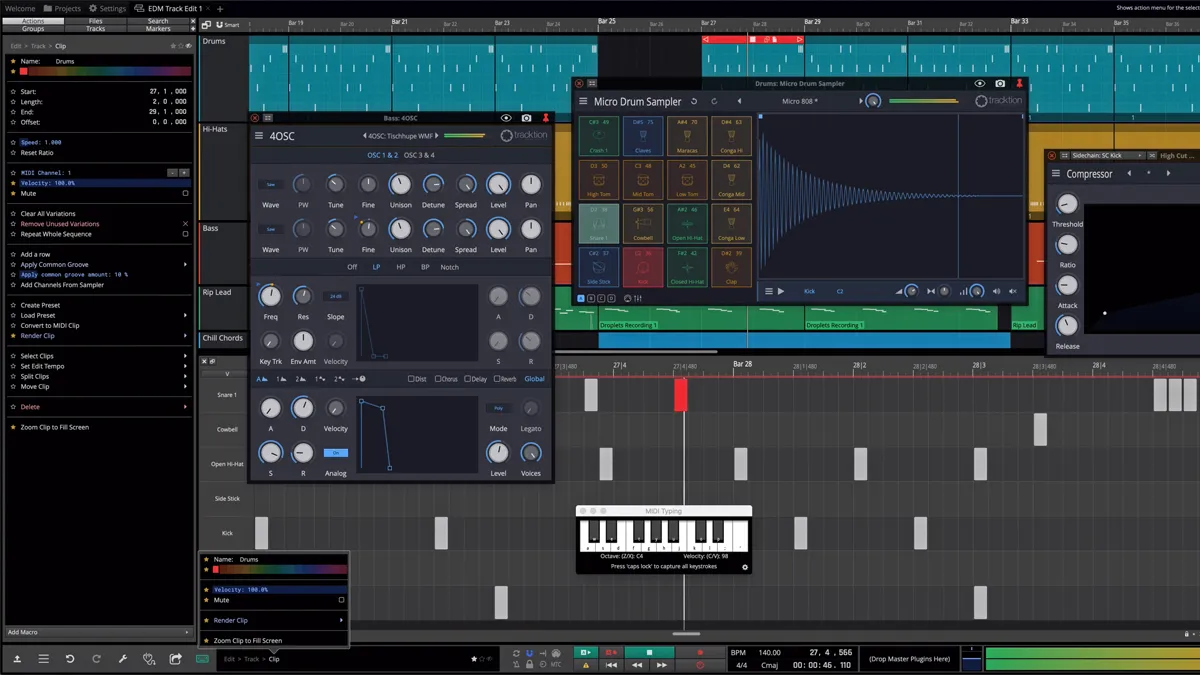Toggle visibility eye in Drum Sampler window
Screen dimensions: 1200x675
tap(979, 84)
